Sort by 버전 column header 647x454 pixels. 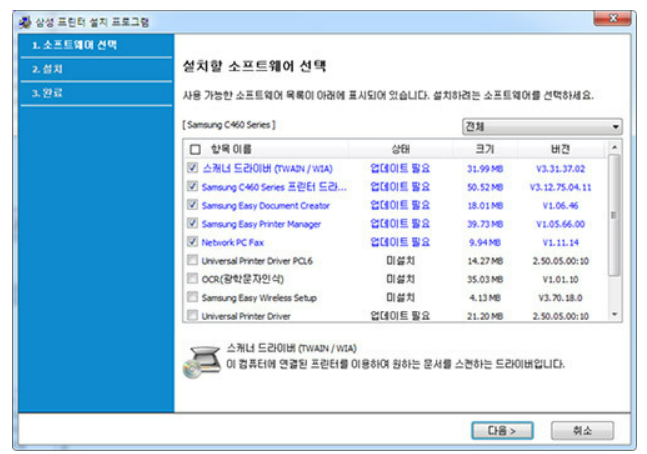point(560,149)
